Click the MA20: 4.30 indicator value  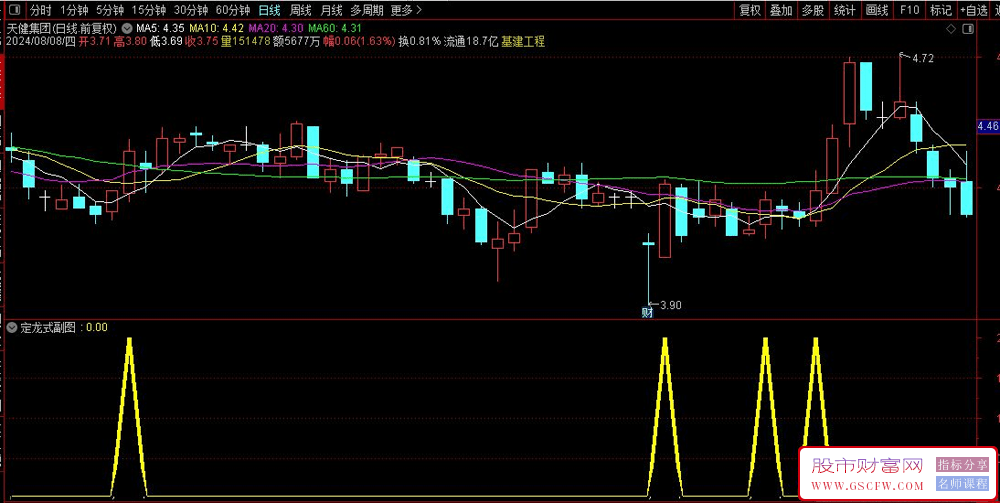pos(276,28)
